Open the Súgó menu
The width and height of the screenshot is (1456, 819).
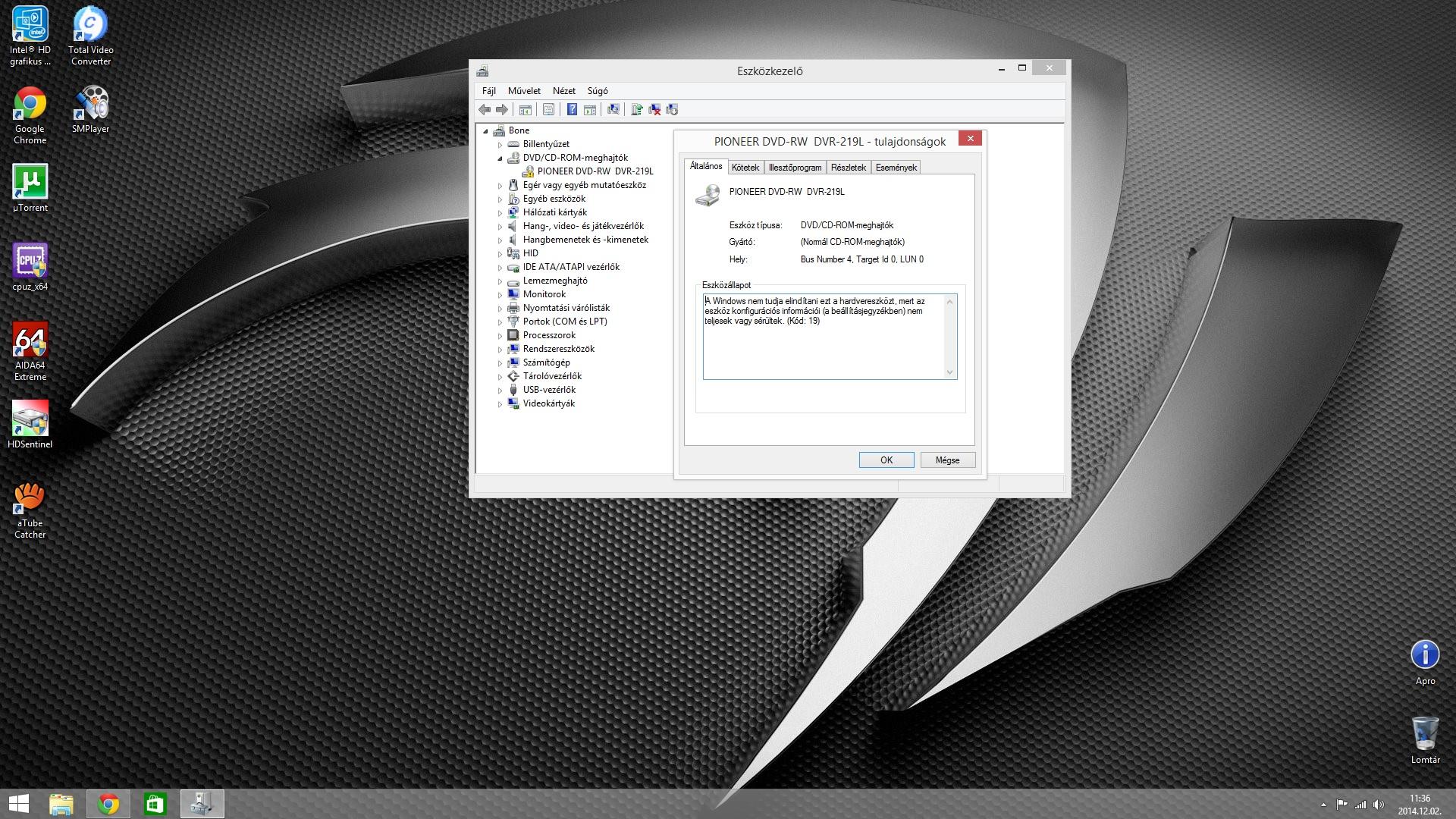(x=598, y=91)
